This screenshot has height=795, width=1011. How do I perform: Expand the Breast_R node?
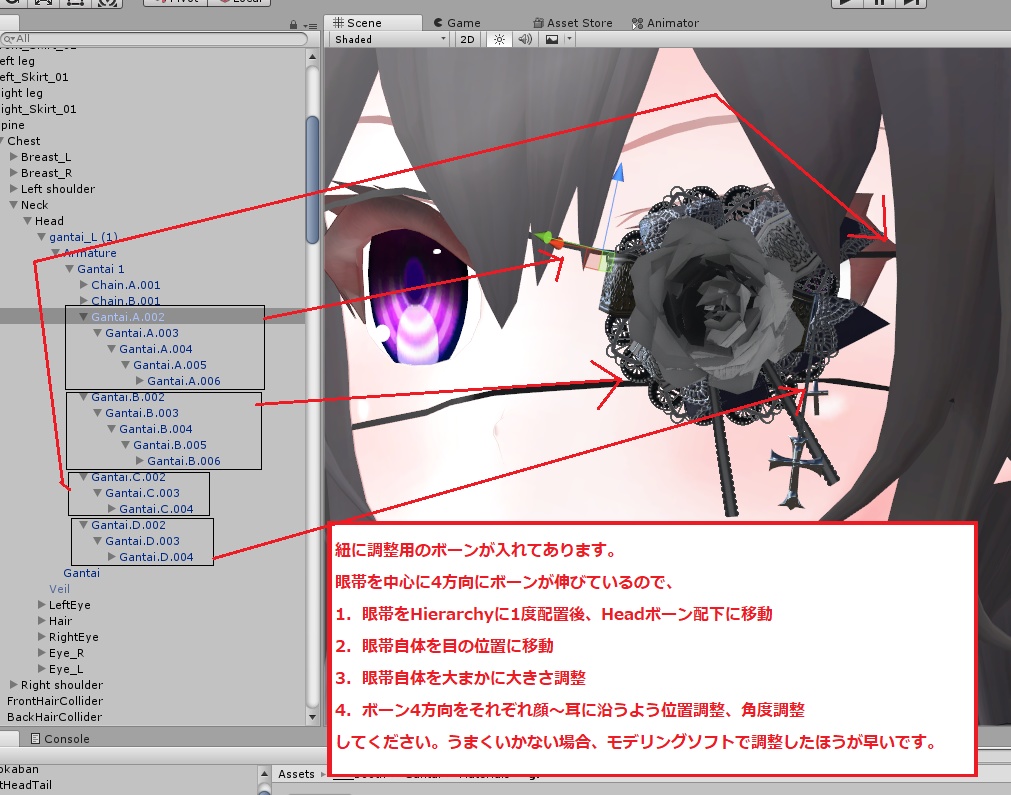tap(14, 173)
